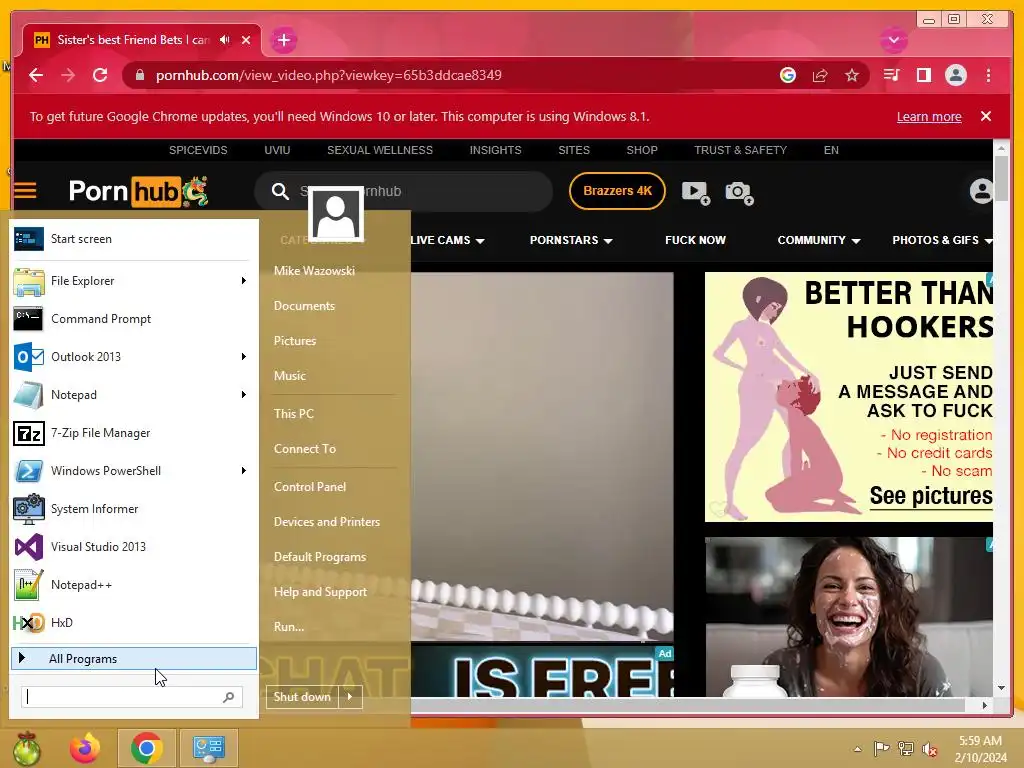
Task: Expand the COMMUNITY dropdown on the site
Action: 819,240
